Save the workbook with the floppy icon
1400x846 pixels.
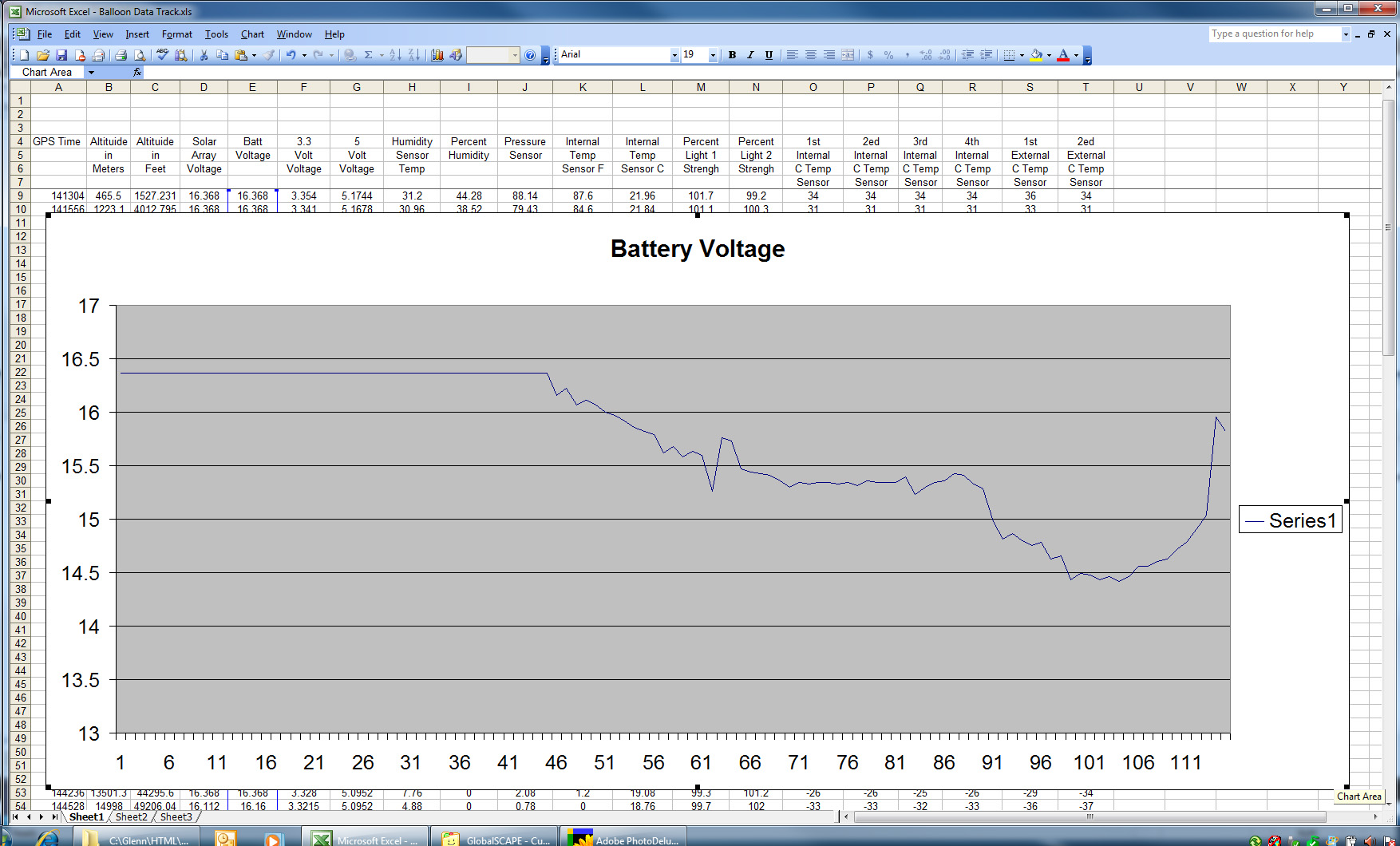coord(61,55)
